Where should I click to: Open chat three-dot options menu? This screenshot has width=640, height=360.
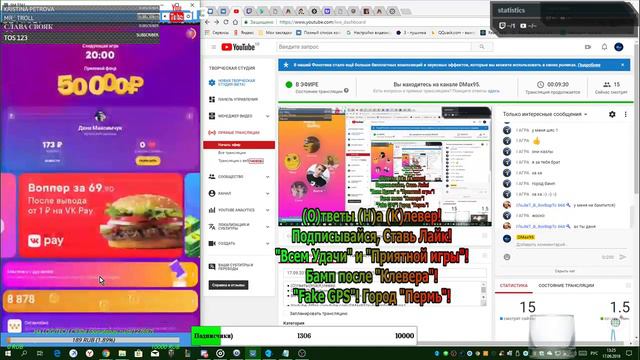pos(625,114)
